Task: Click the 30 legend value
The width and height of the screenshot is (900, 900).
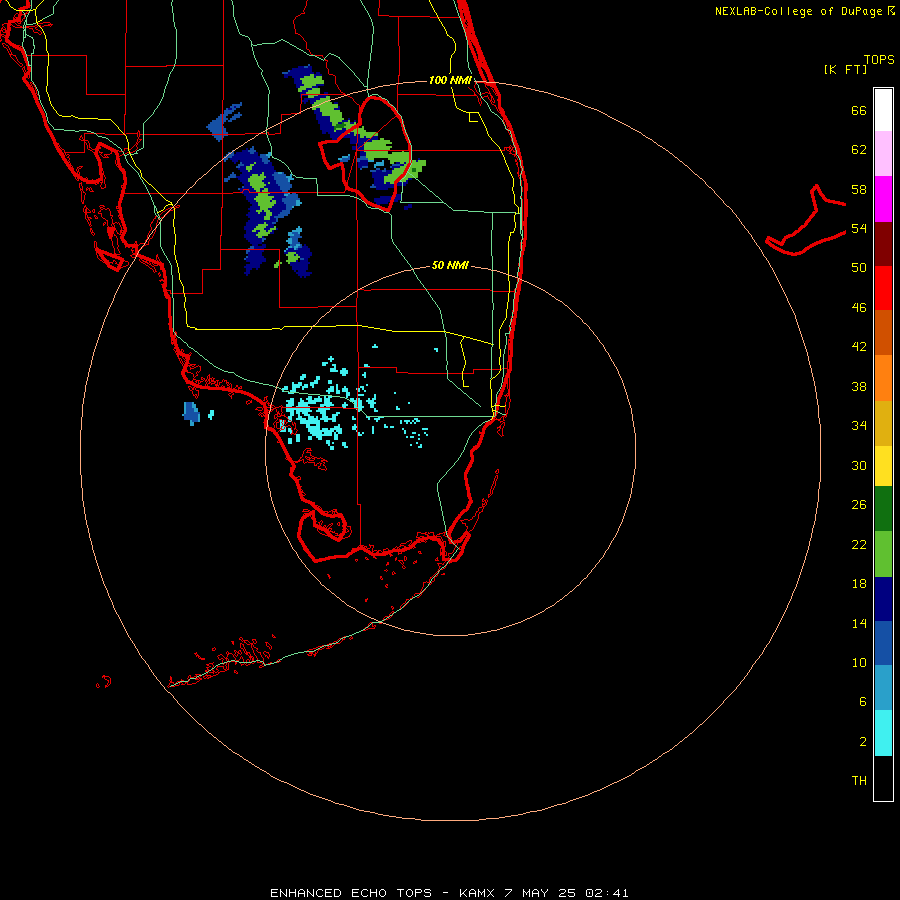Action: click(859, 465)
